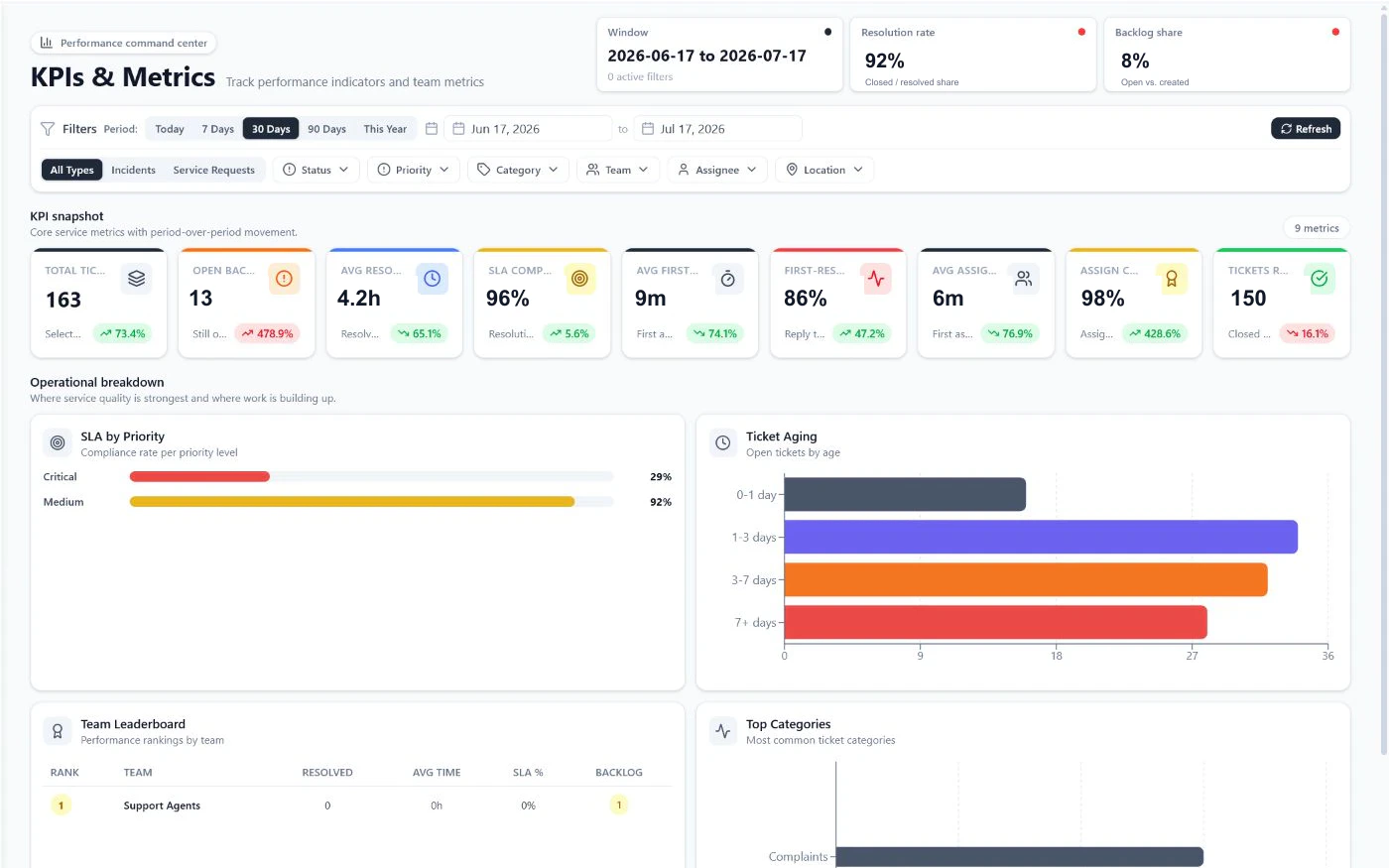Select the Today period

tap(170, 129)
